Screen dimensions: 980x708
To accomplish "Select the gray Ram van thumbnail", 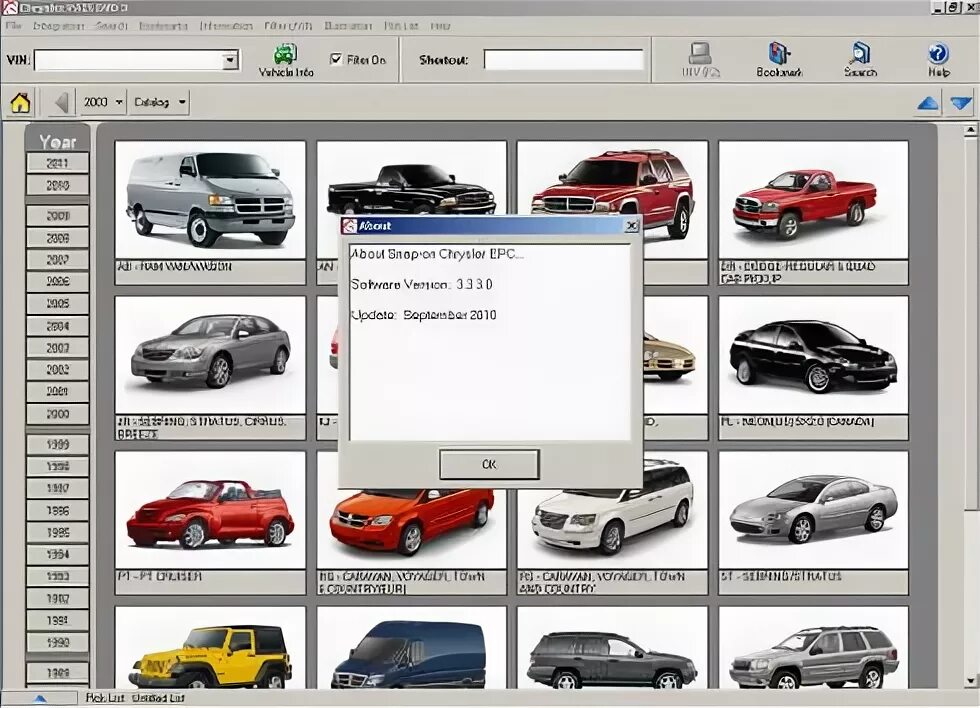I will [210, 199].
